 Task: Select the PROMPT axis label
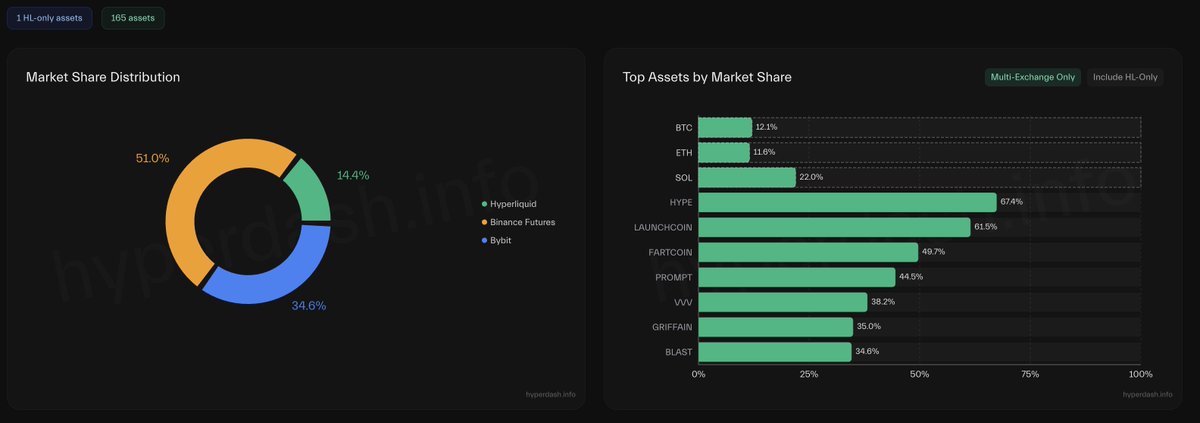click(x=673, y=277)
